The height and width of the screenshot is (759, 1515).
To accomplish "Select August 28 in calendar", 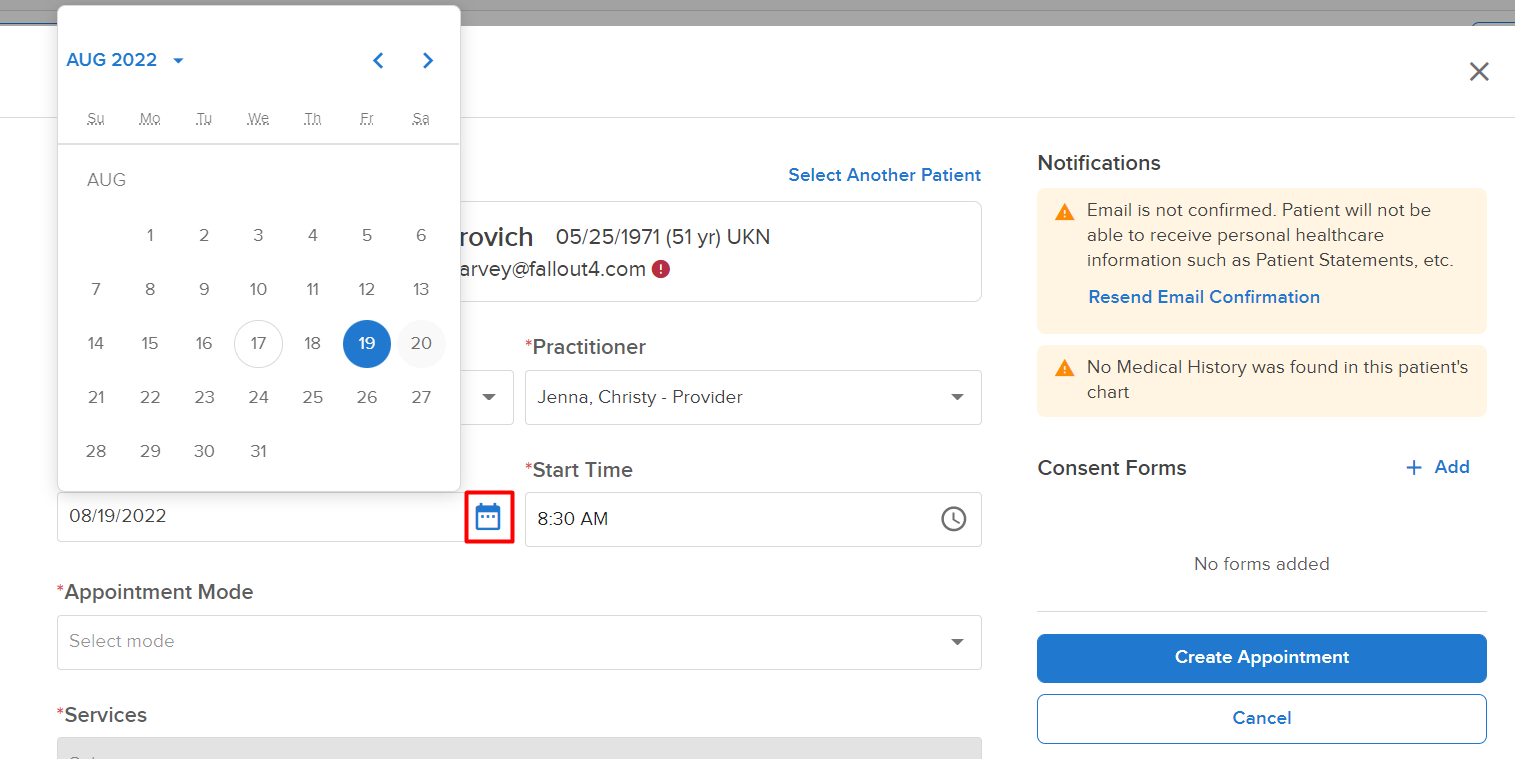I will point(96,452).
